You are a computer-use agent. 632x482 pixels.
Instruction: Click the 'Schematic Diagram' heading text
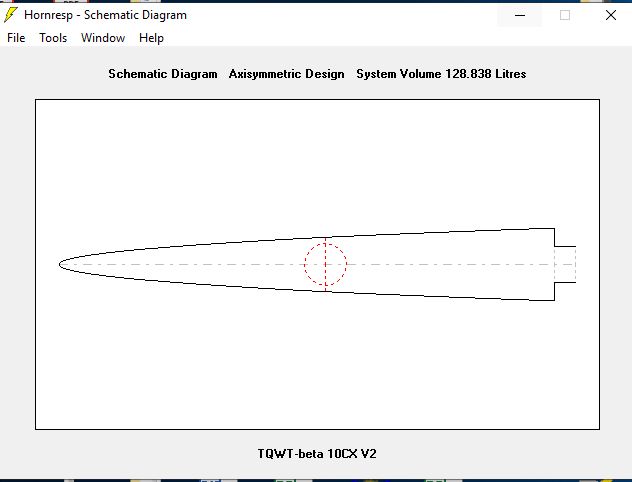click(163, 74)
